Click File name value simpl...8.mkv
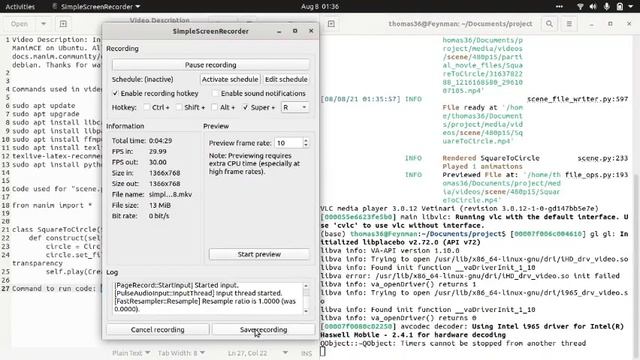The image size is (640, 360). (170, 194)
